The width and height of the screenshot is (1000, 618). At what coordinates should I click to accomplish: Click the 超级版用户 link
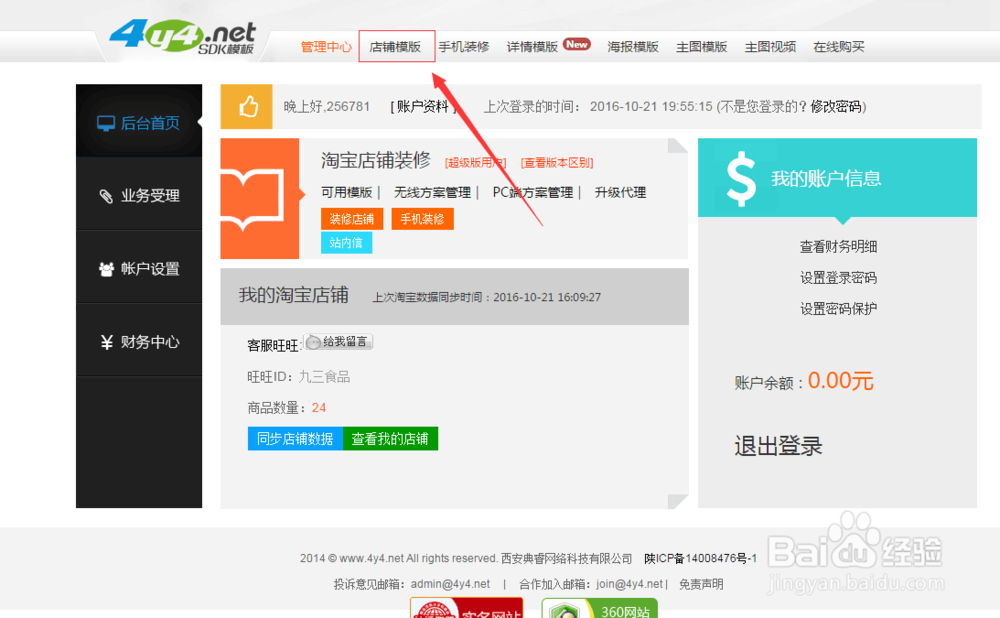pos(476,163)
